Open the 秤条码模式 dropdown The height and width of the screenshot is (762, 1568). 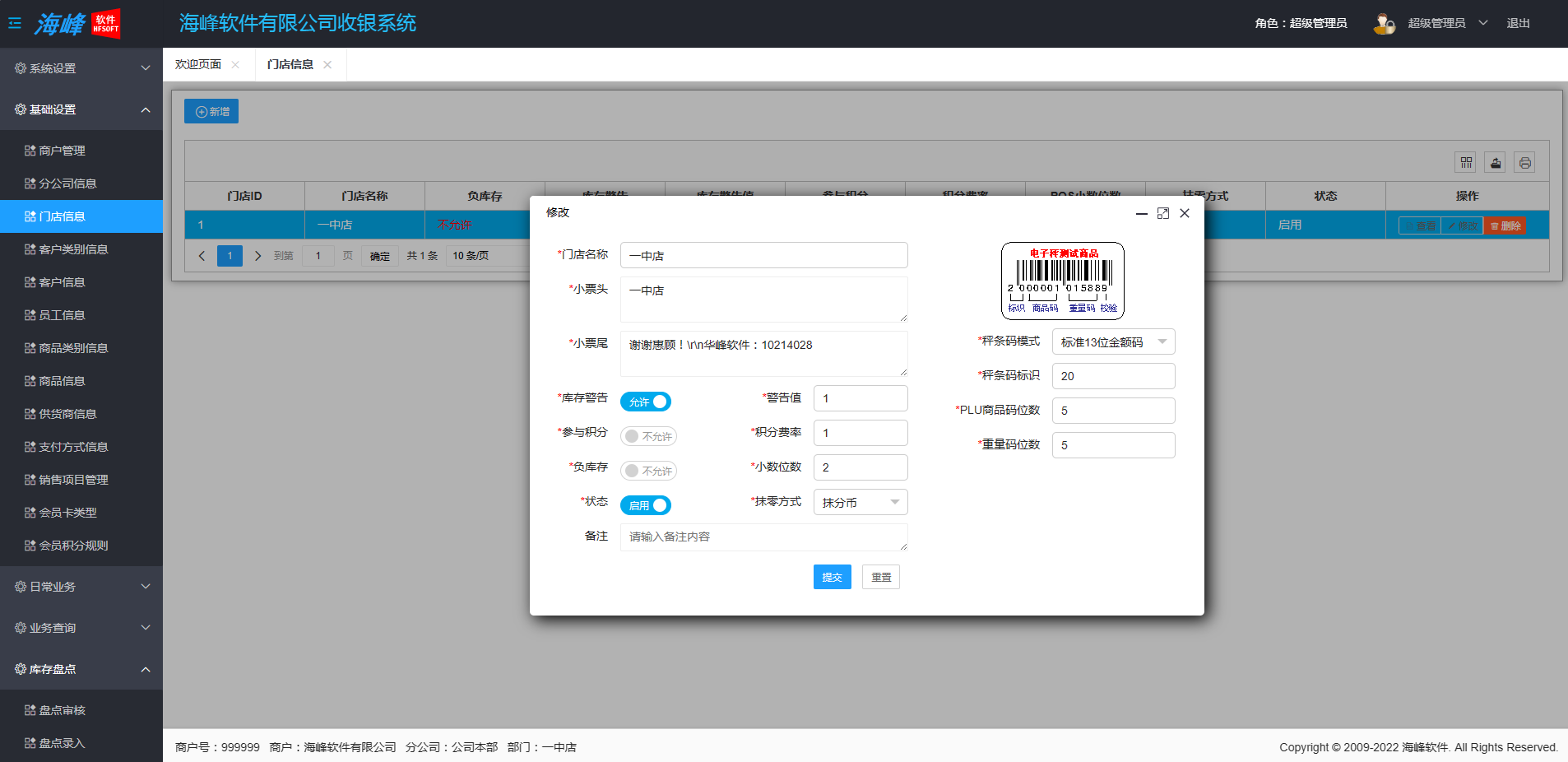click(x=1113, y=342)
